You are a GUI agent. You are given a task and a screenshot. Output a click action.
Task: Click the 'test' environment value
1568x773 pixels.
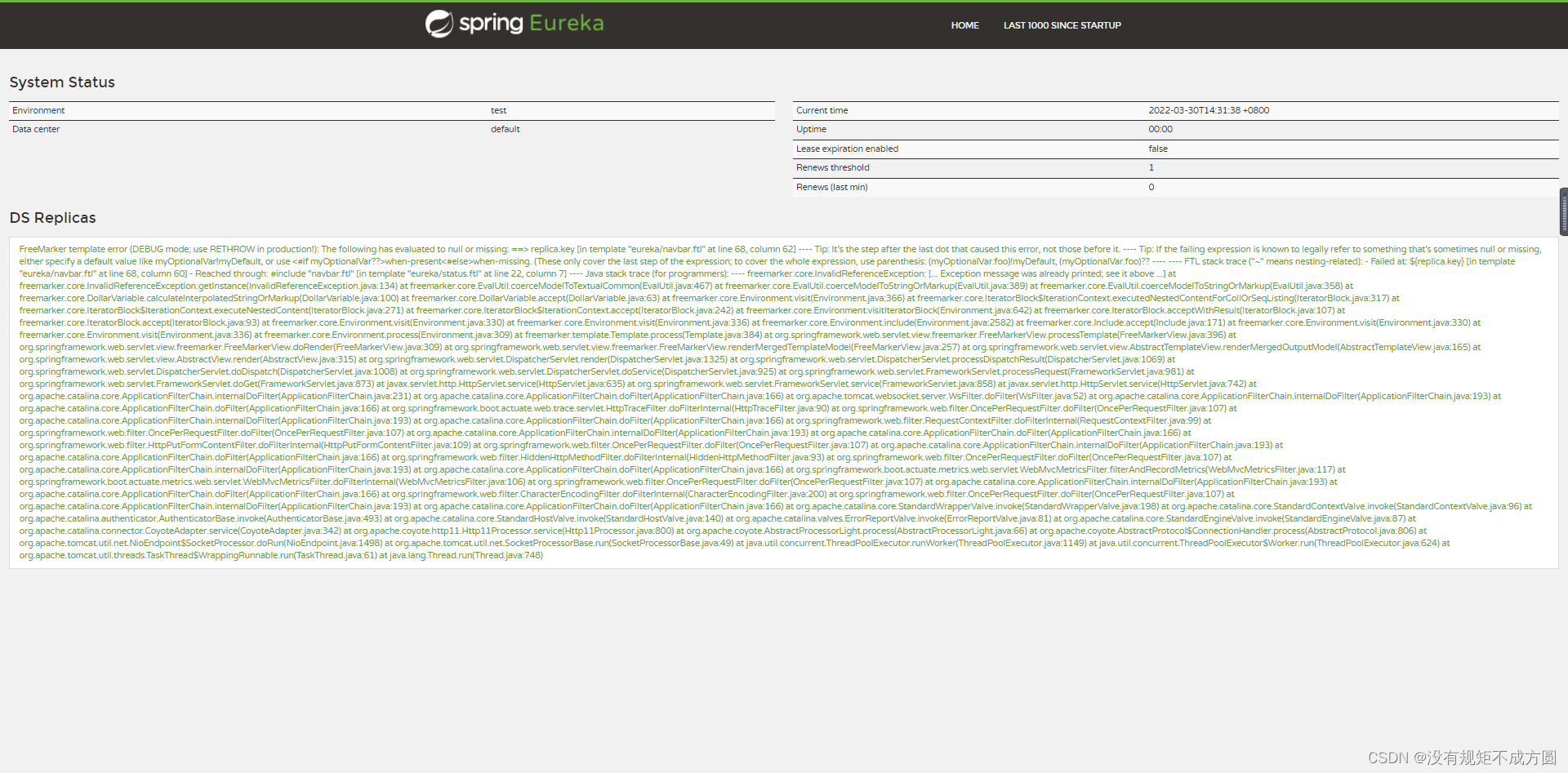(498, 110)
